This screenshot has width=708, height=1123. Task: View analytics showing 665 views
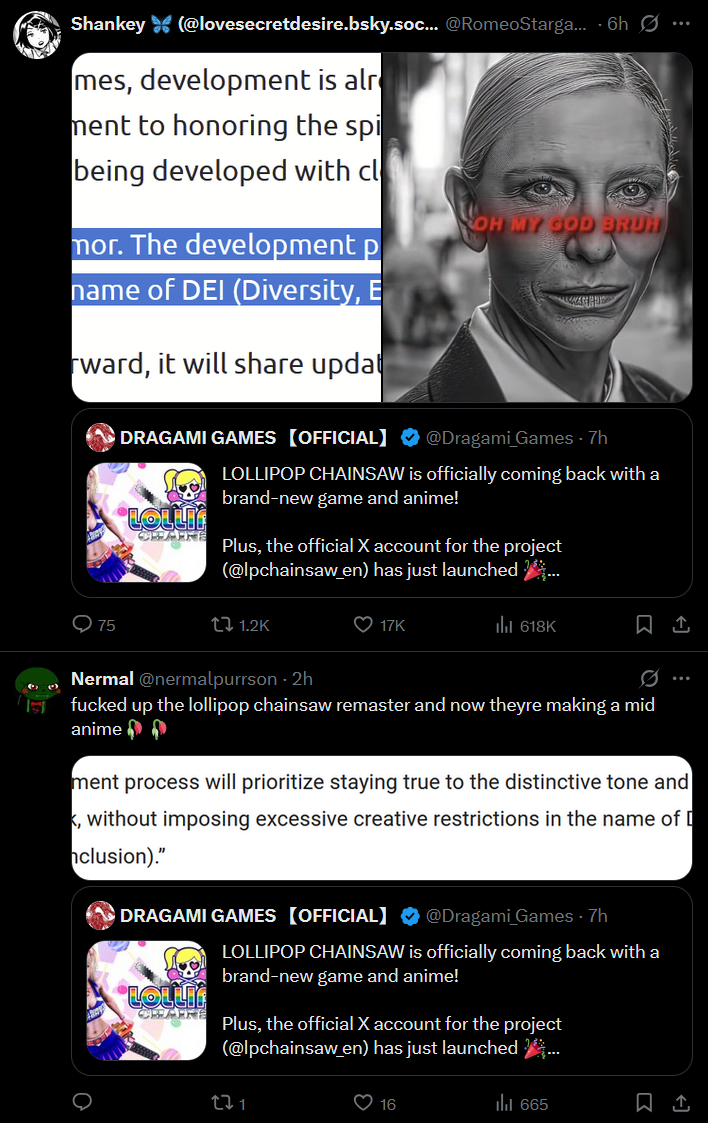(521, 1104)
